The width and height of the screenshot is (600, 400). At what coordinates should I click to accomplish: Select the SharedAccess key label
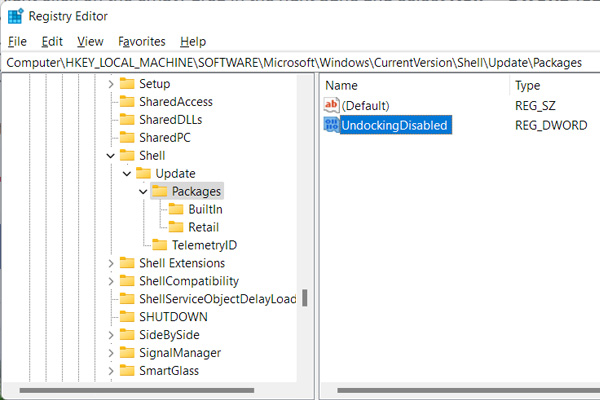[176, 102]
